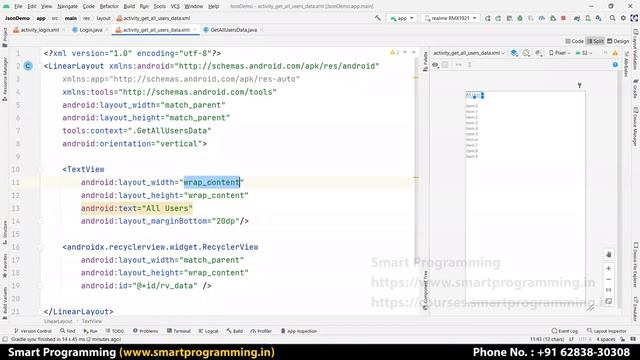
Task: Click zoom to fit screen icon
Action: [x=608, y=302]
